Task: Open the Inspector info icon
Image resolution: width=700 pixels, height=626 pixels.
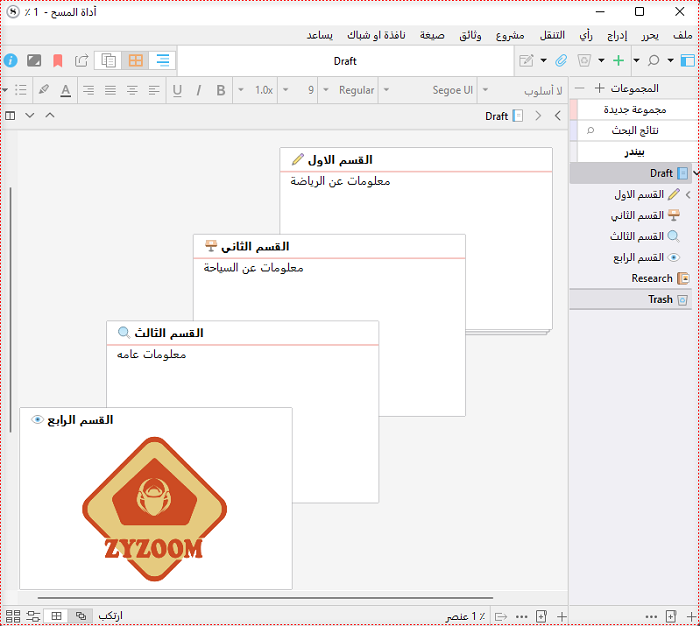Action: click(11, 60)
